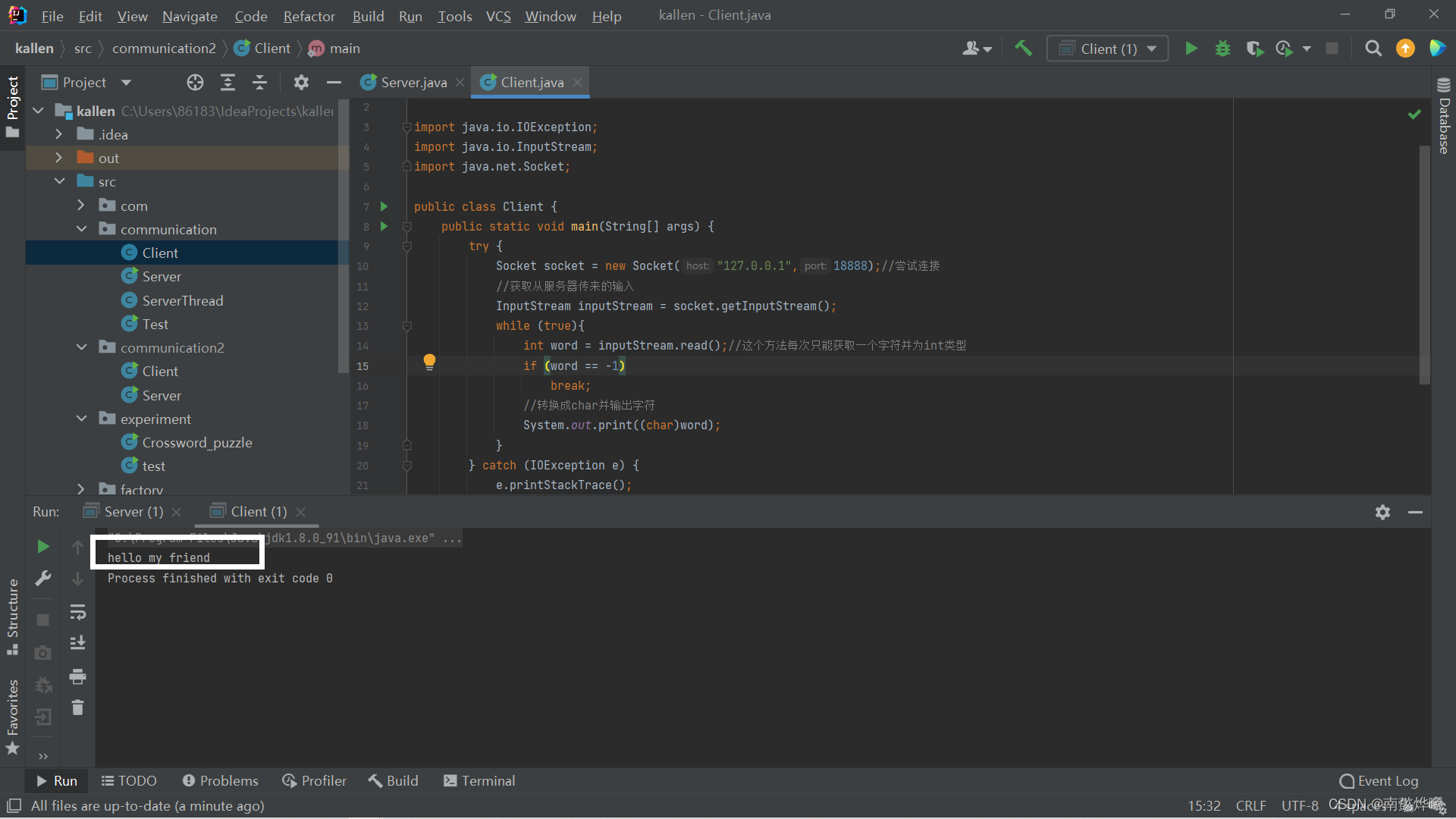The height and width of the screenshot is (819, 1456).
Task: Start debugging with the bug icon
Action: [1222, 49]
